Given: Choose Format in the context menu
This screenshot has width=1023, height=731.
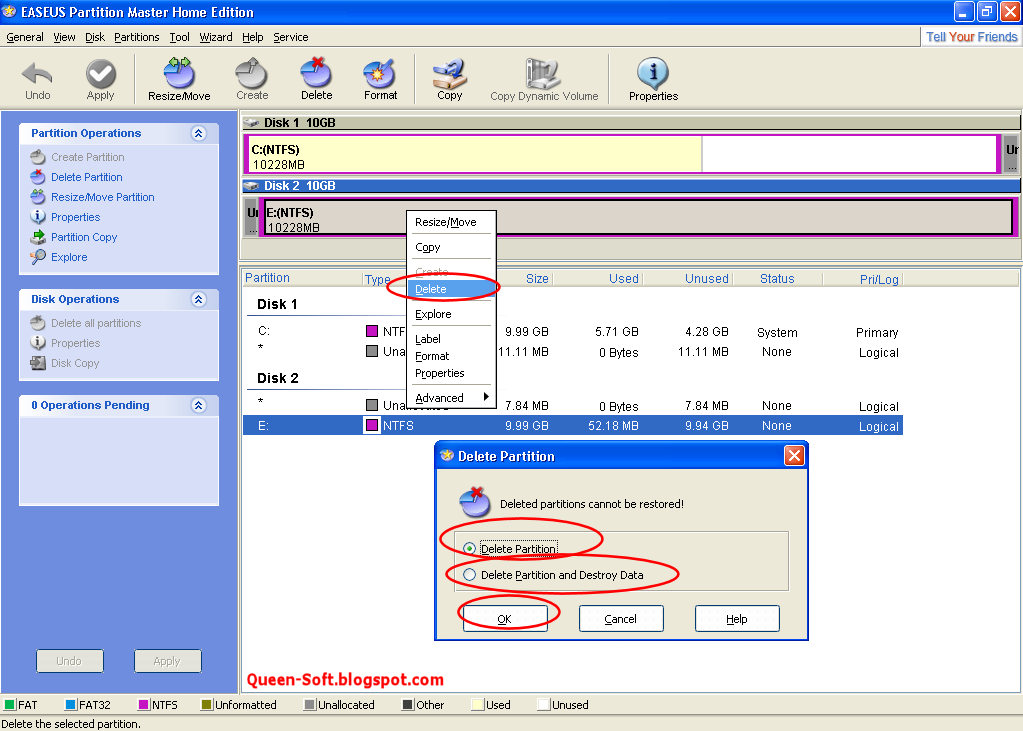Looking at the screenshot, I should 451,356.
